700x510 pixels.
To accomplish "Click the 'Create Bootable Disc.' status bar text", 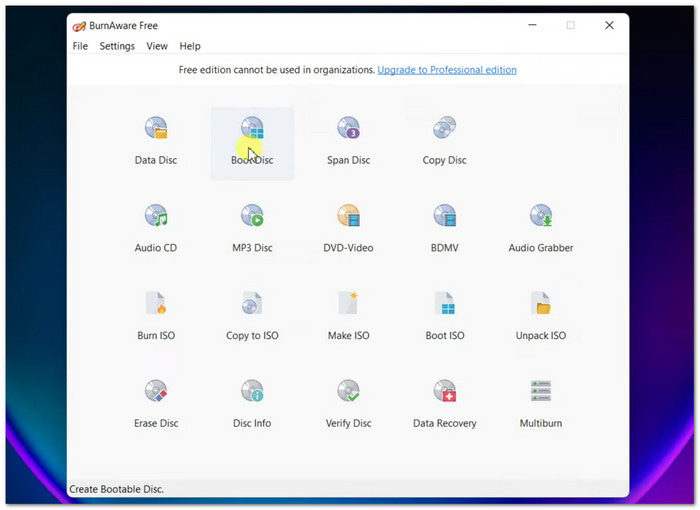I will (117, 489).
